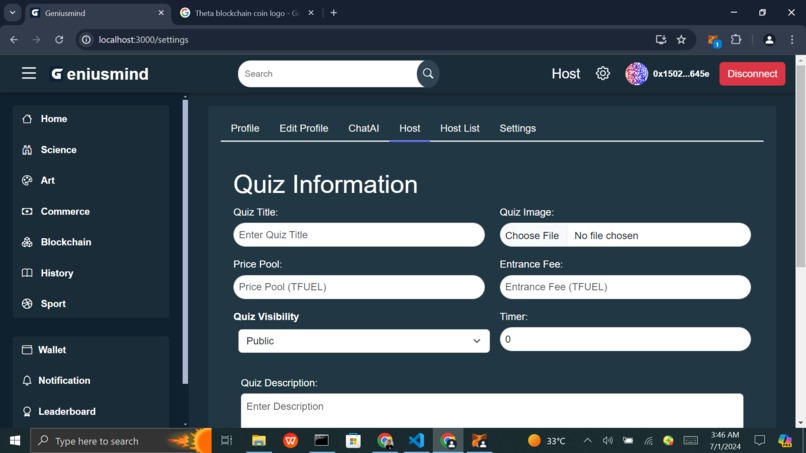Click the Sport ball icon
Image resolution: width=806 pixels, height=453 pixels.
pyautogui.click(x=27, y=304)
